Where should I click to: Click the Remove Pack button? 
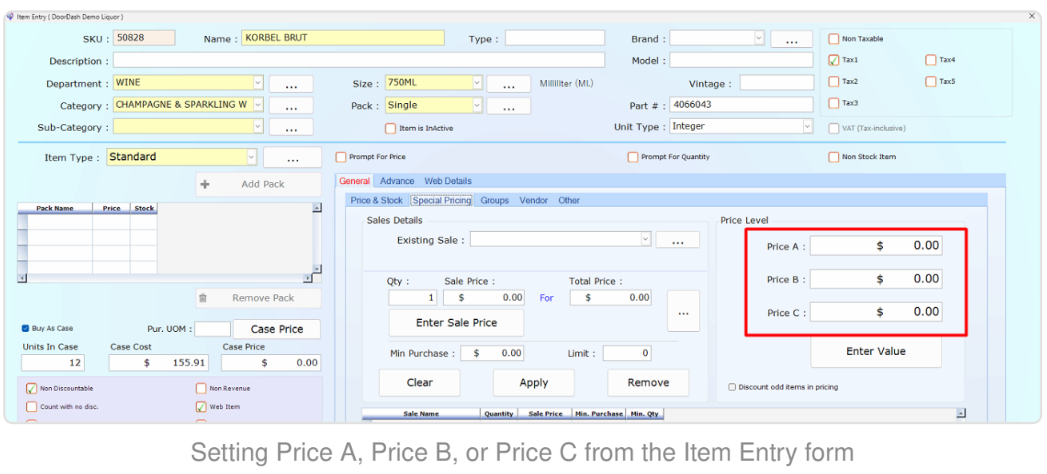[x=258, y=298]
